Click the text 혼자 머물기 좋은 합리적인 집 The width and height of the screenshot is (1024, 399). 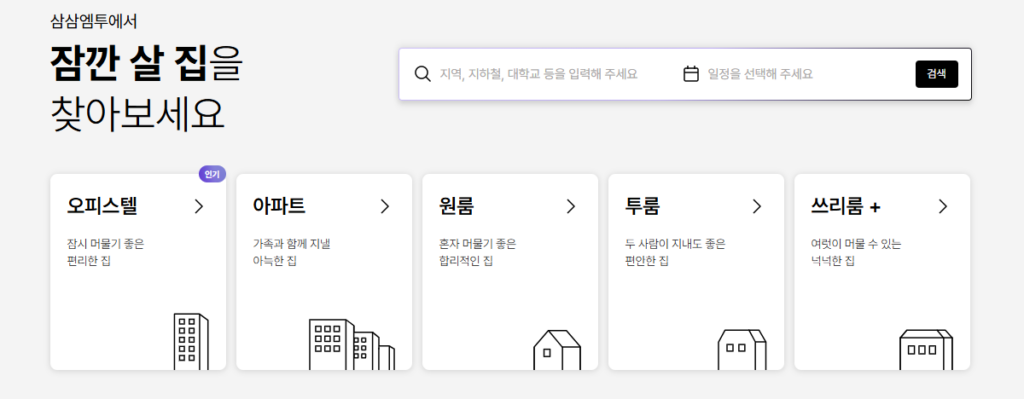pos(477,253)
